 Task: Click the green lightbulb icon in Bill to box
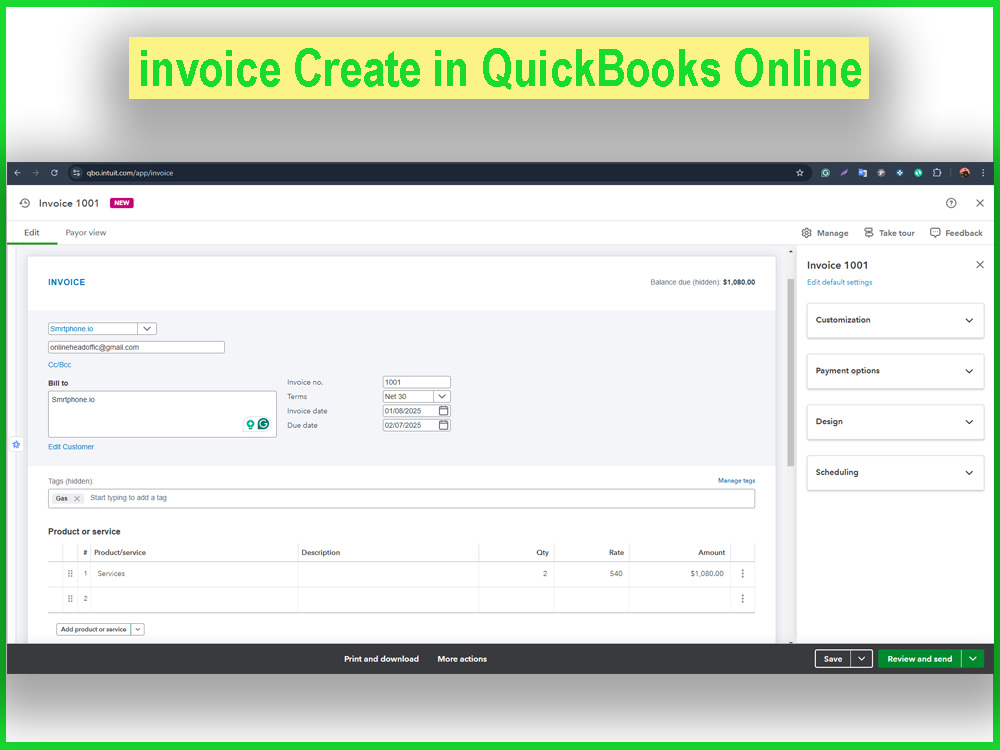coord(251,424)
